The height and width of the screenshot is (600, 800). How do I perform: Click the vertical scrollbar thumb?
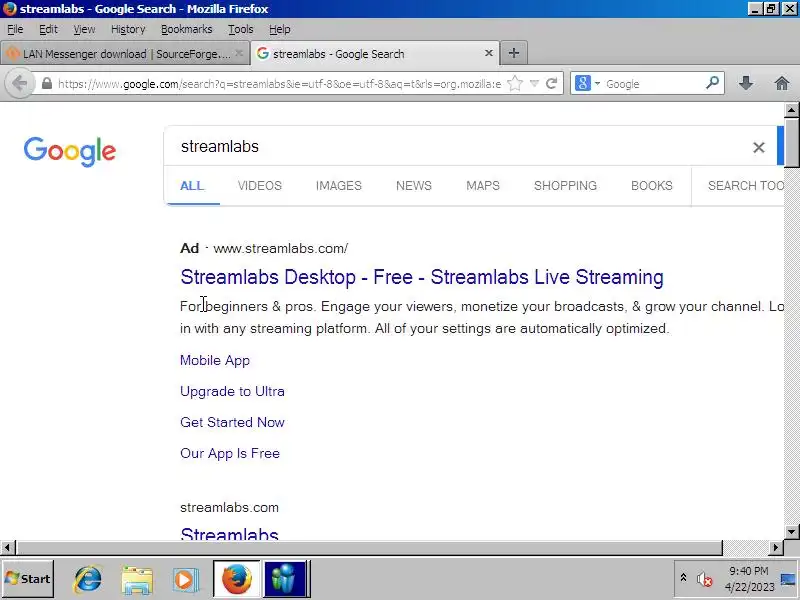pos(791,142)
